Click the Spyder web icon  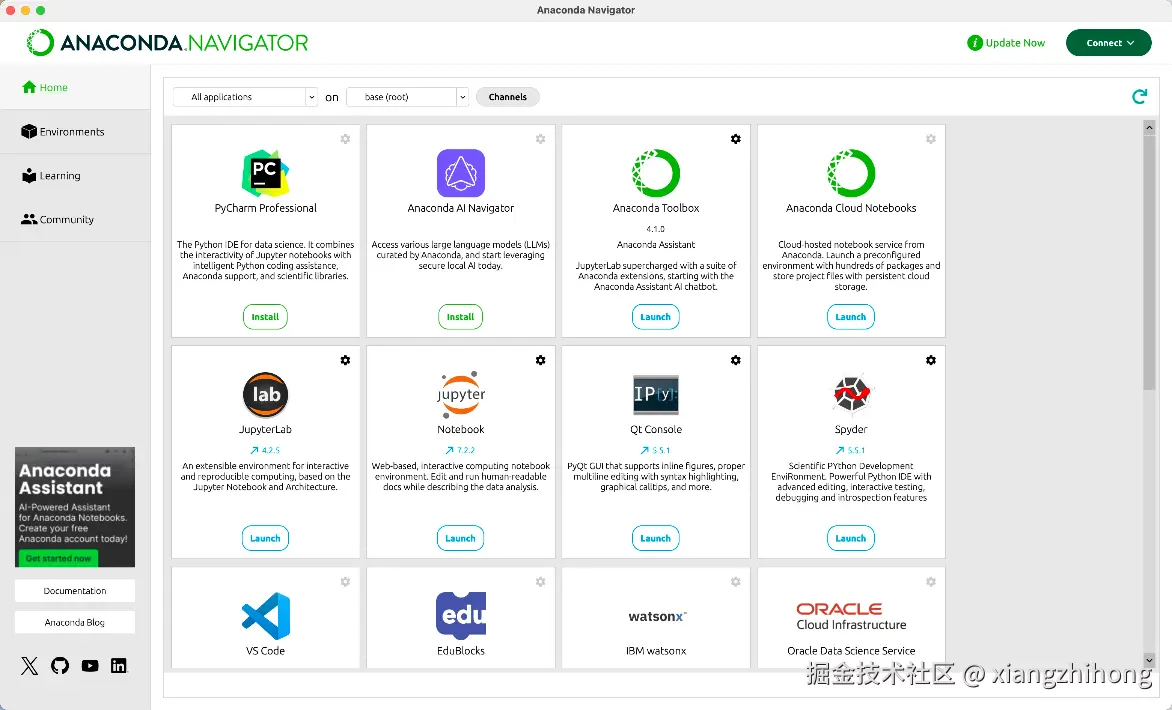[851, 394]
